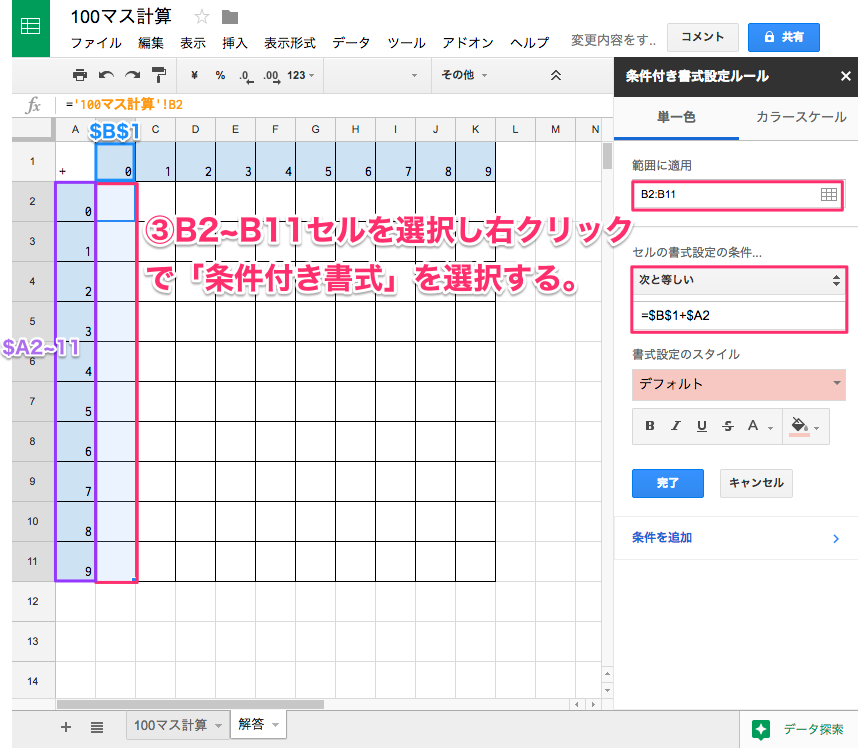Toggle italic in format style
This screenshot has height=748, width=858.
click(x=676, y=426)
